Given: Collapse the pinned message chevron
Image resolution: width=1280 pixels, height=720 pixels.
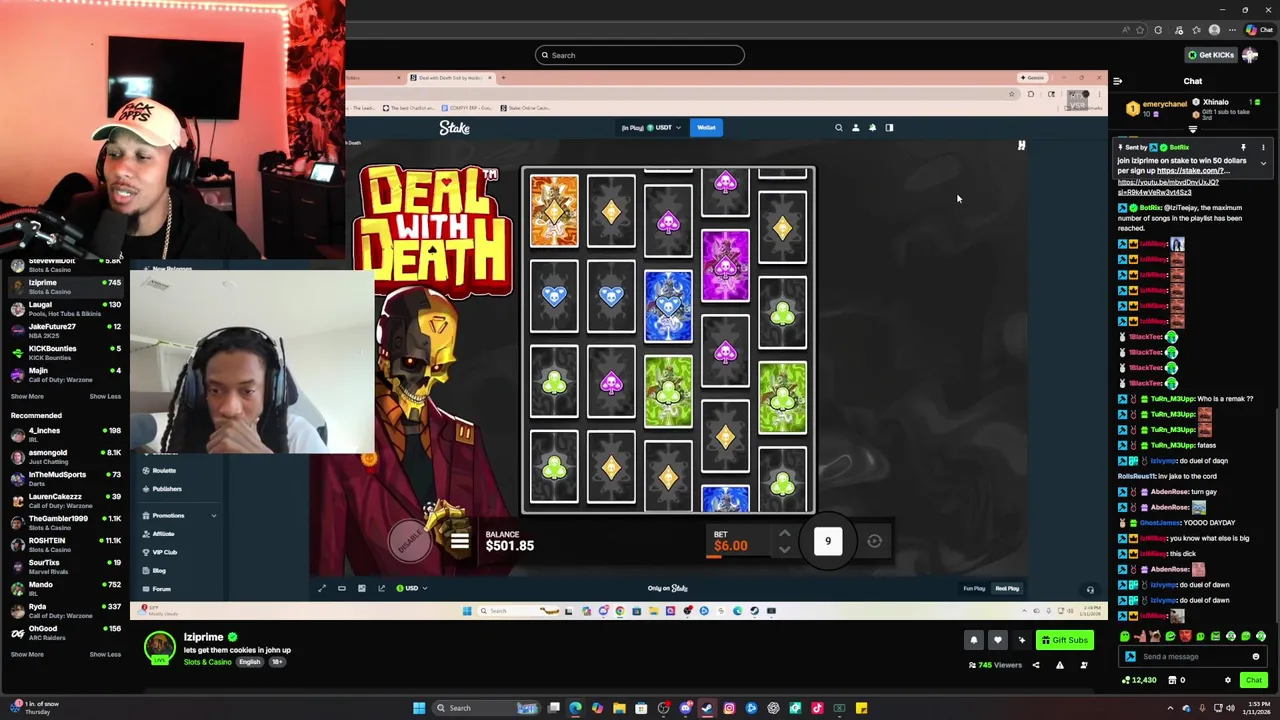Looking at the screenshot, I should pyautogui.click(x=1263, y=163).
